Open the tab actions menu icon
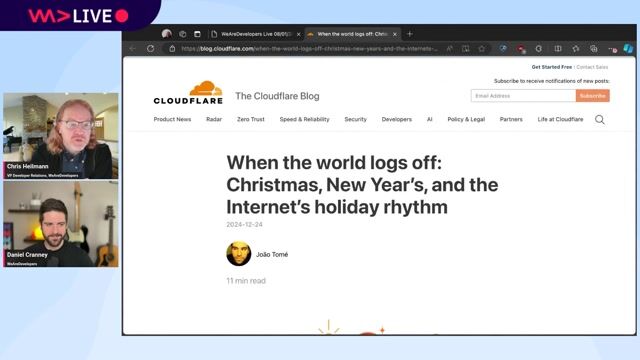This screenshot has height=360, width=640. pyautogui.click(x=198, y=34)
